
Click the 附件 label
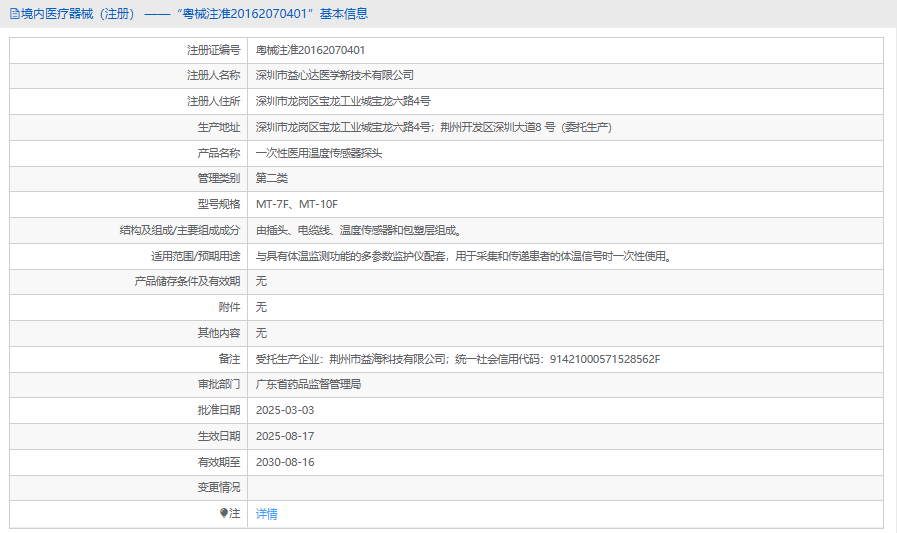[230, 307]
